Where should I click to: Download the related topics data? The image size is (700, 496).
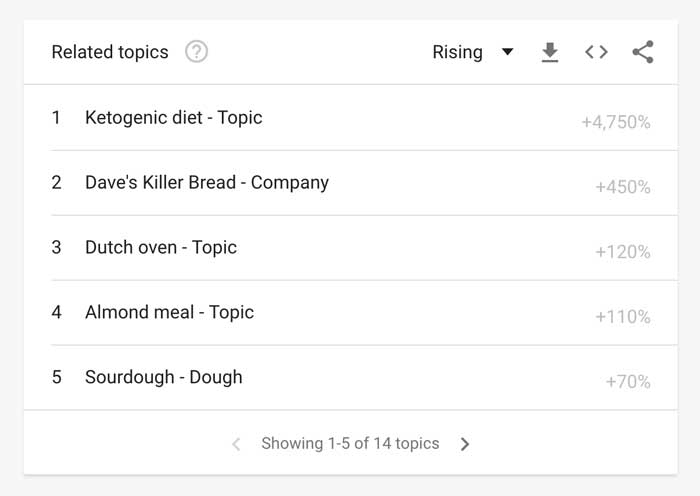550,52
